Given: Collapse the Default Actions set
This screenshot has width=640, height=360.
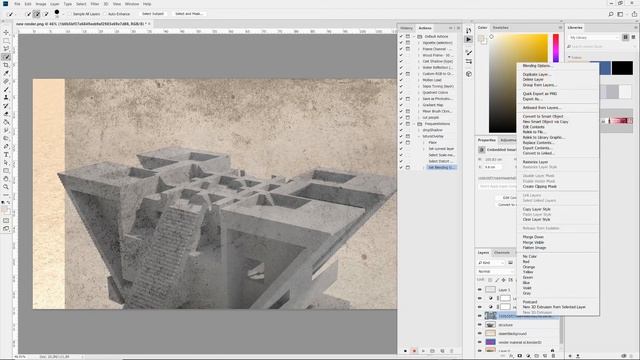Looking at the screenshot, I should pyautogui.click(x=414, y=36).
